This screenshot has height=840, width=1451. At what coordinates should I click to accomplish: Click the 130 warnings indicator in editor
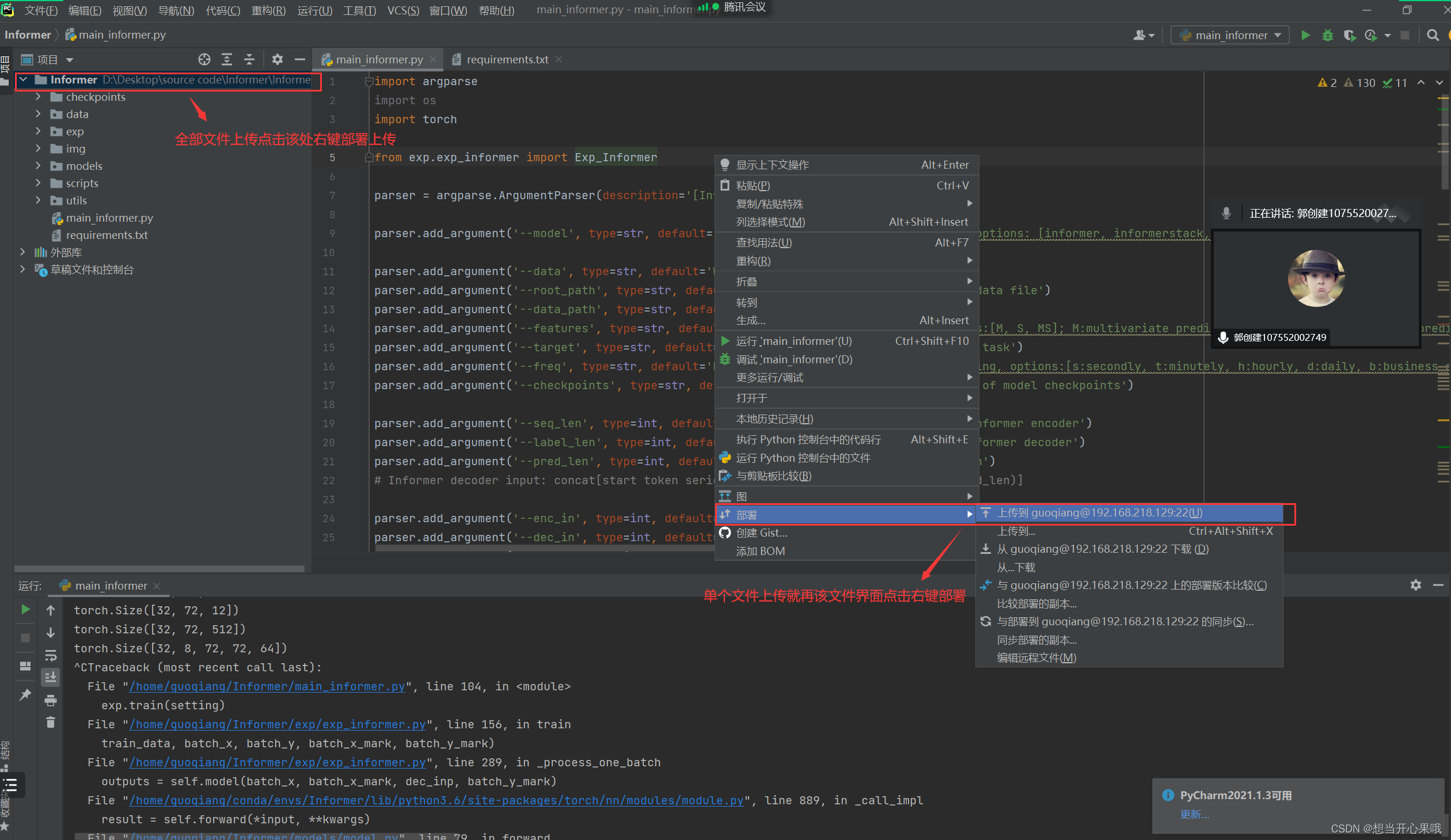1359,83
